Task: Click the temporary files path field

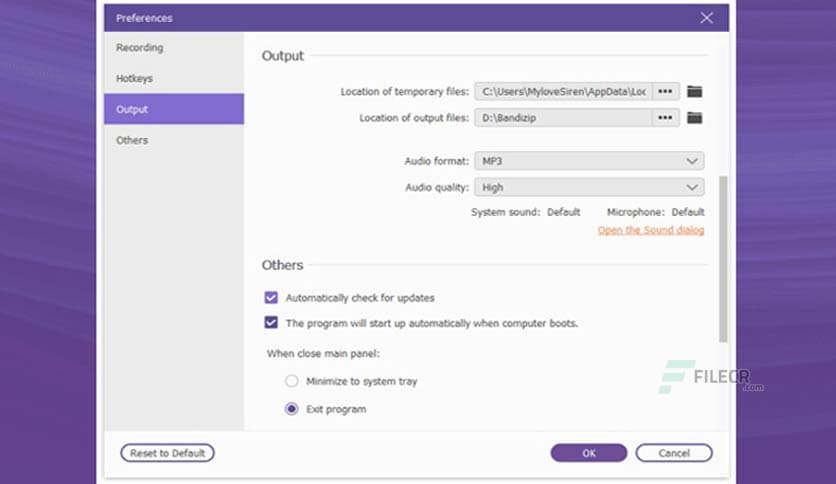Action: (x=563, y=92)
